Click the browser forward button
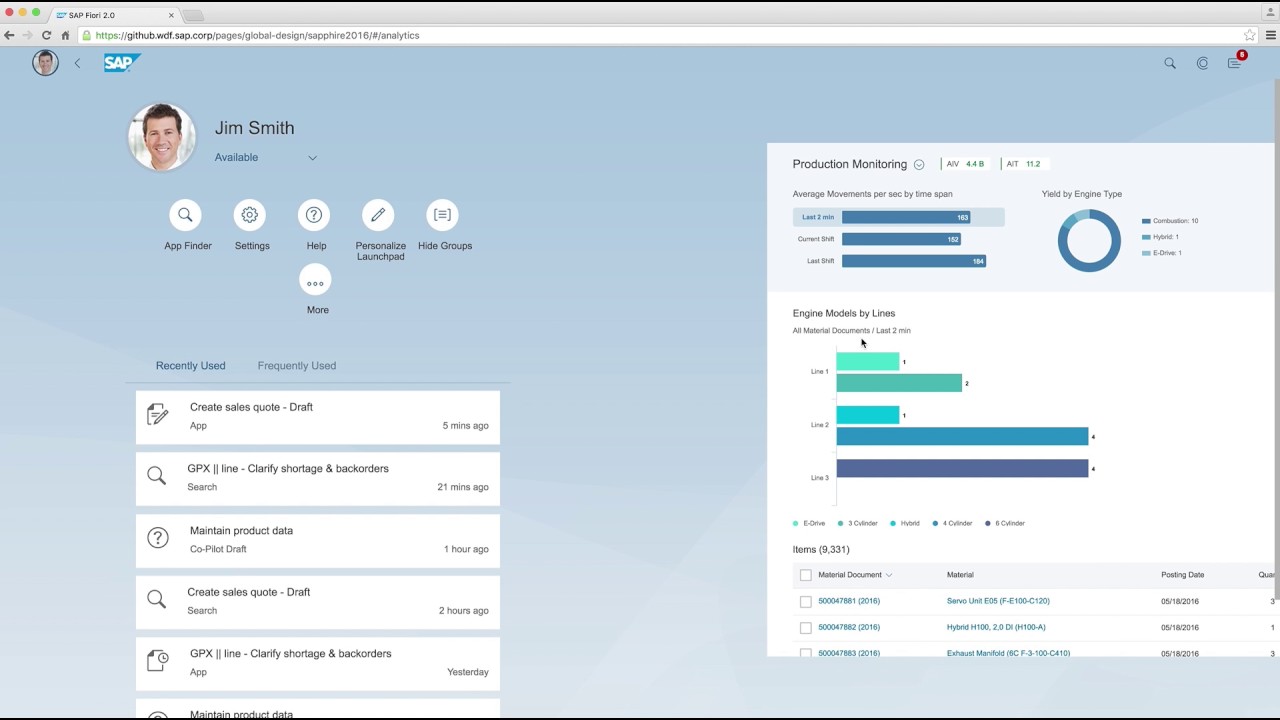Screen dimensions: 1280x720 point(28,35)
